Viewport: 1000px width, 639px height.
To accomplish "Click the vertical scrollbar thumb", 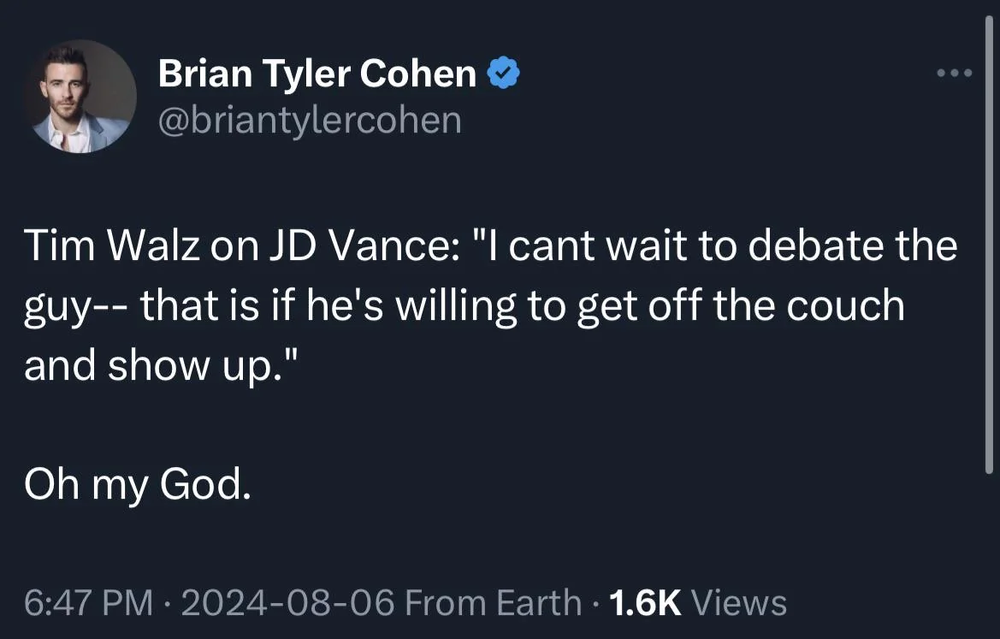I will tap(989, 246).
